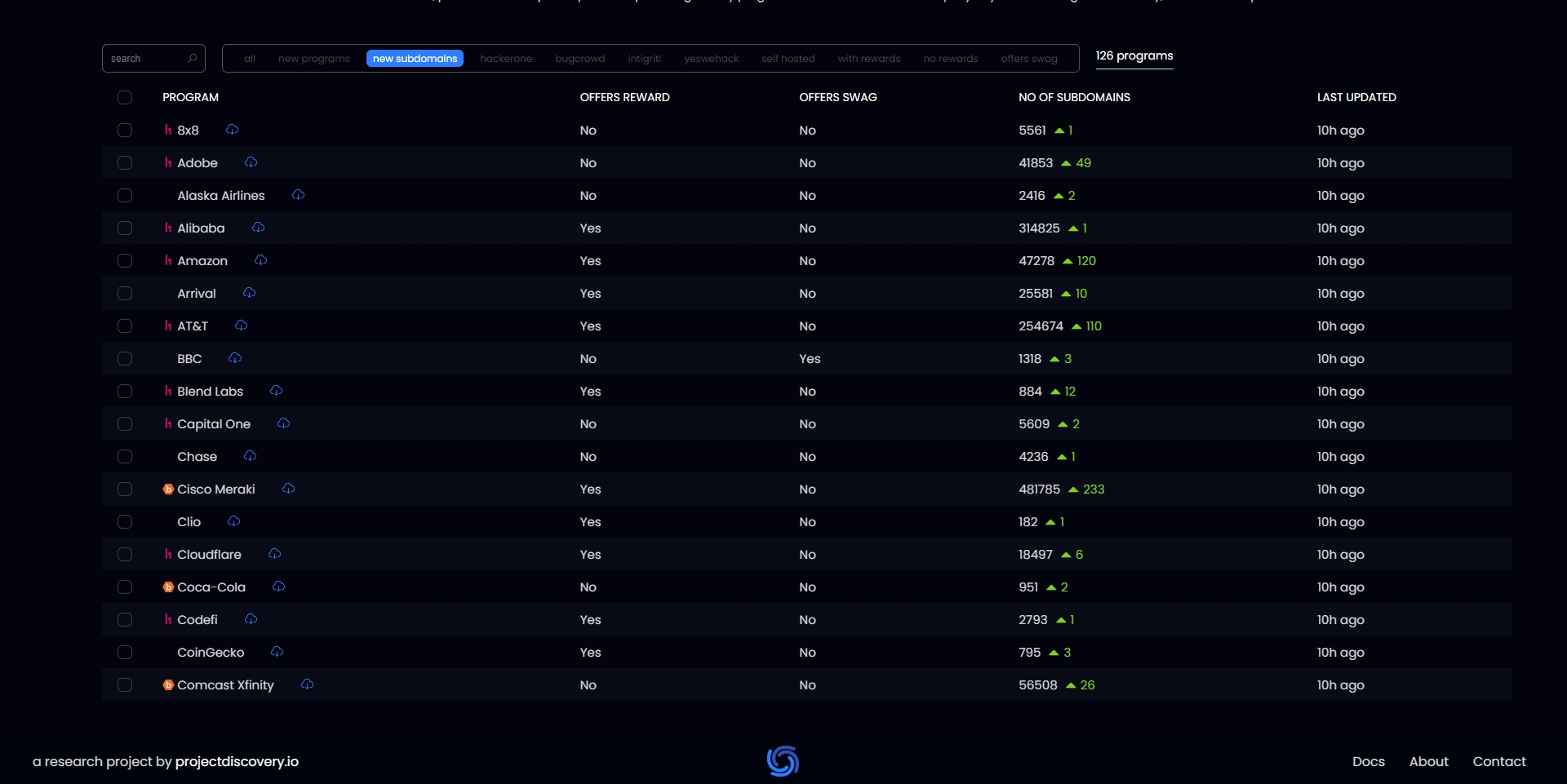The width and height of the screenshot is (1567, 784).
Task: Click Adobe download cloud icon
Action: pyautogui.click(x=251, y=162)
